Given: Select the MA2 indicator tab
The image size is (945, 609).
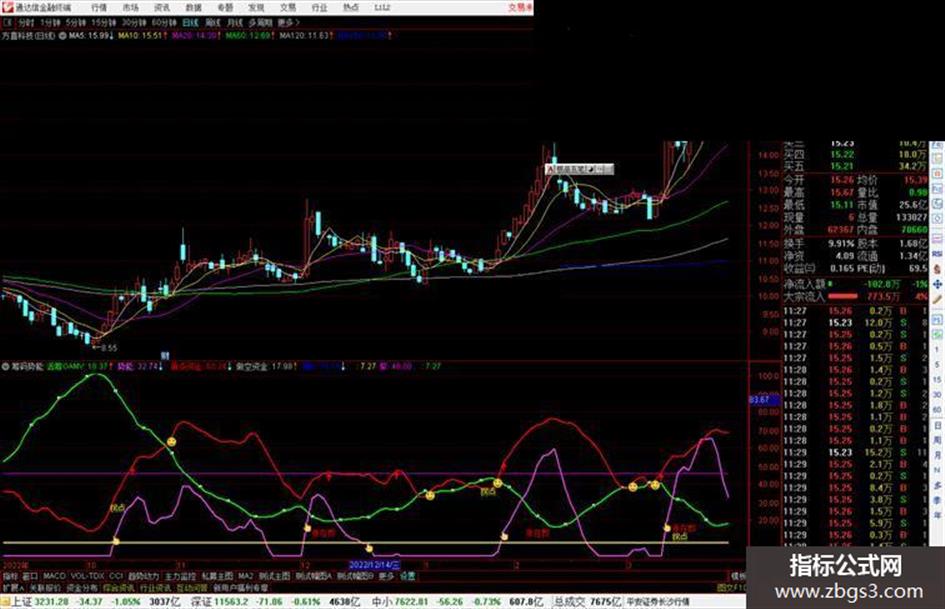Looking at the screenshot, I should [x=245, y=576].
